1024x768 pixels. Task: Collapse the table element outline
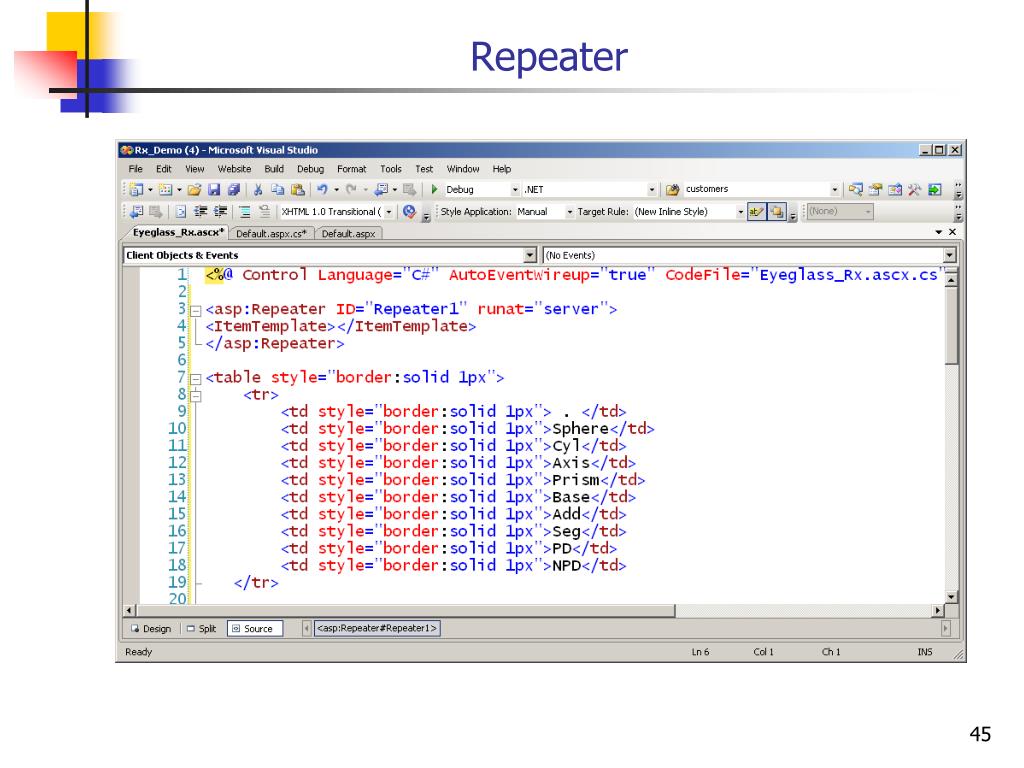pyautogui.click(x=195, y=379)
